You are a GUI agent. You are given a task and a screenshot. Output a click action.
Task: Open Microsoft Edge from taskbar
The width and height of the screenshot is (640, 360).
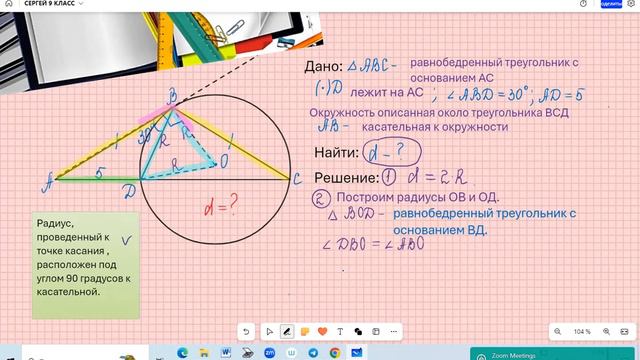point(182,353)
